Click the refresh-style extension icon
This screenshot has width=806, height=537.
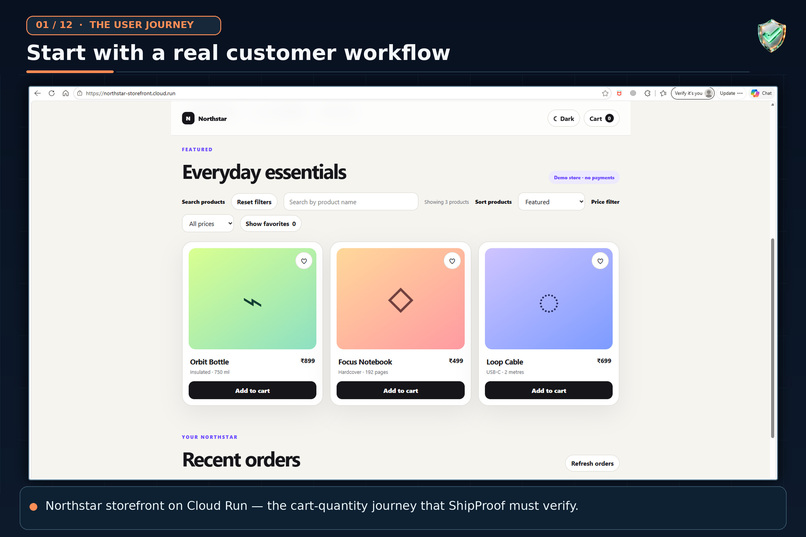tap(647, 93)
